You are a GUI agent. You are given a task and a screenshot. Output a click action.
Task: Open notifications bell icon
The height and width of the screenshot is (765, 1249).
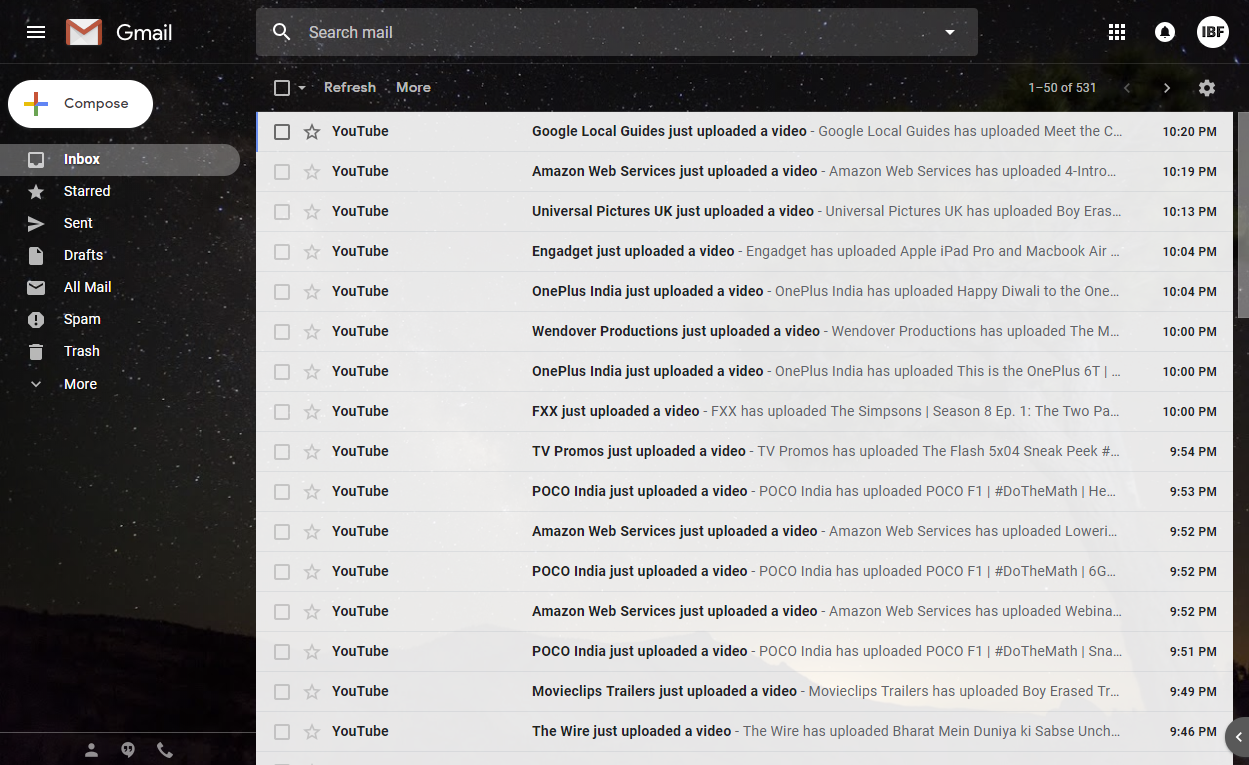[1165, 32]
